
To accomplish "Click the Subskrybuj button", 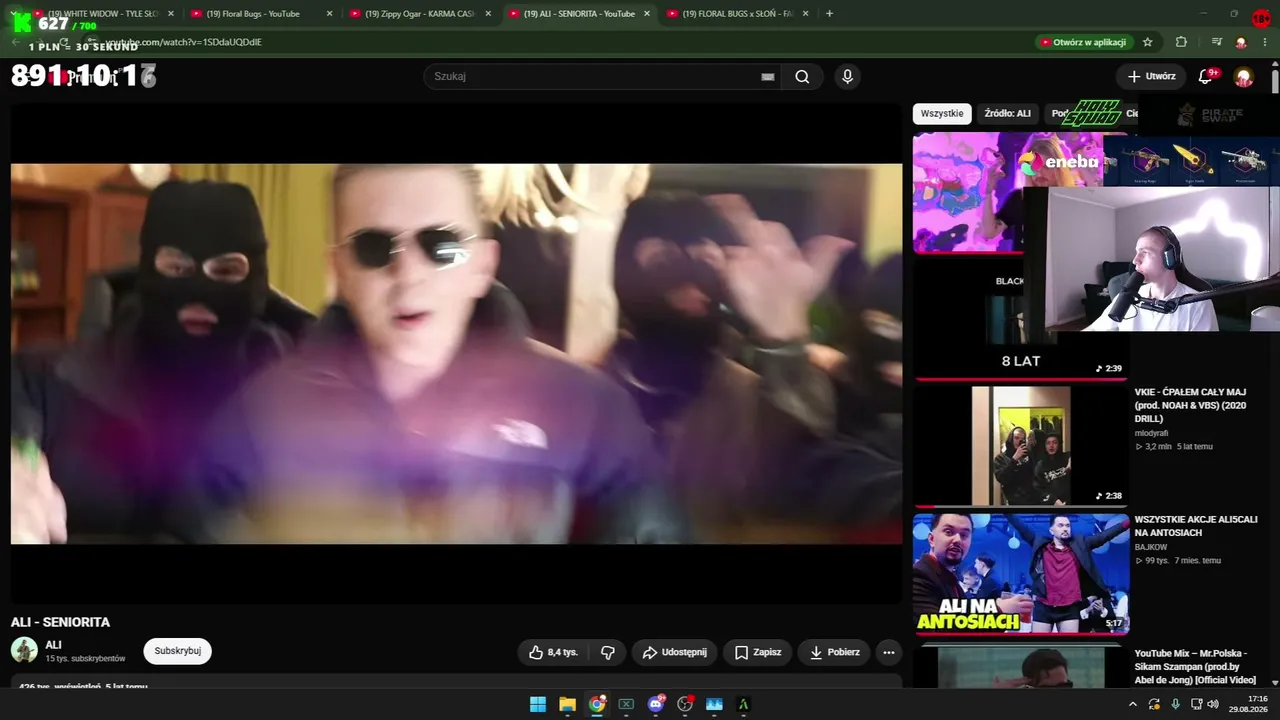I will pos(177,651).
